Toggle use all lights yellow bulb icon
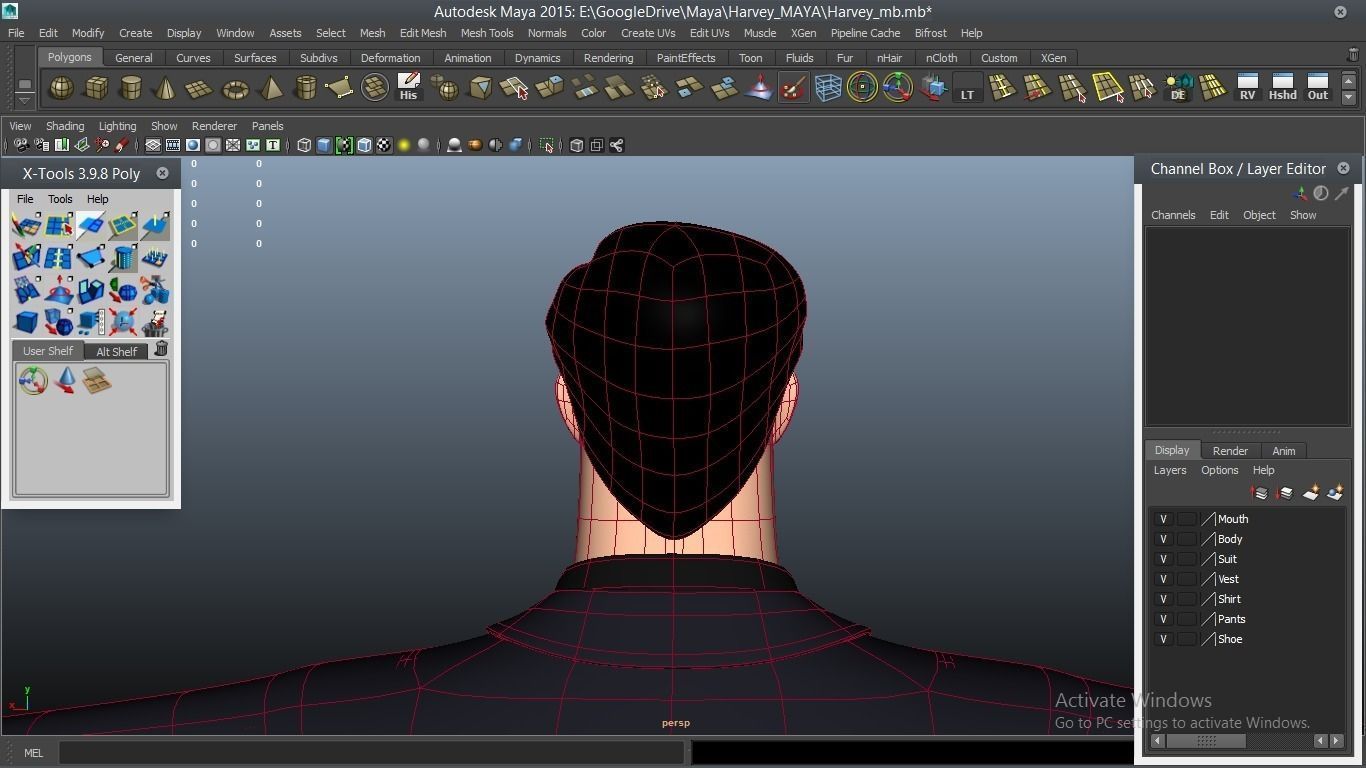 (404, 146)
